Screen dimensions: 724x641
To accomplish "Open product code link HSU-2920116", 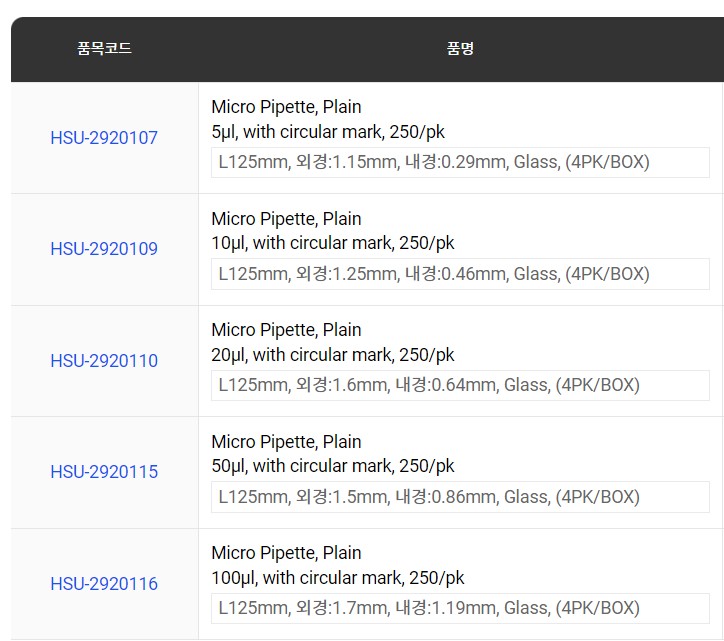I will [x=104, y=584].
